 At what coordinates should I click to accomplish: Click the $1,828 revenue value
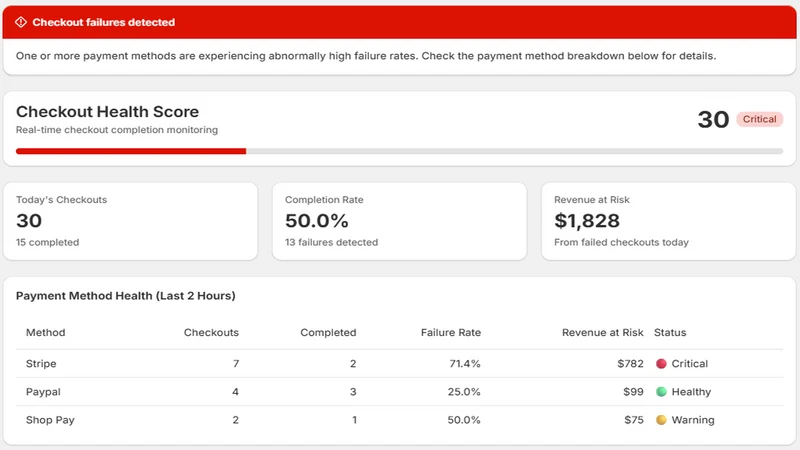(x=587, y=221)
